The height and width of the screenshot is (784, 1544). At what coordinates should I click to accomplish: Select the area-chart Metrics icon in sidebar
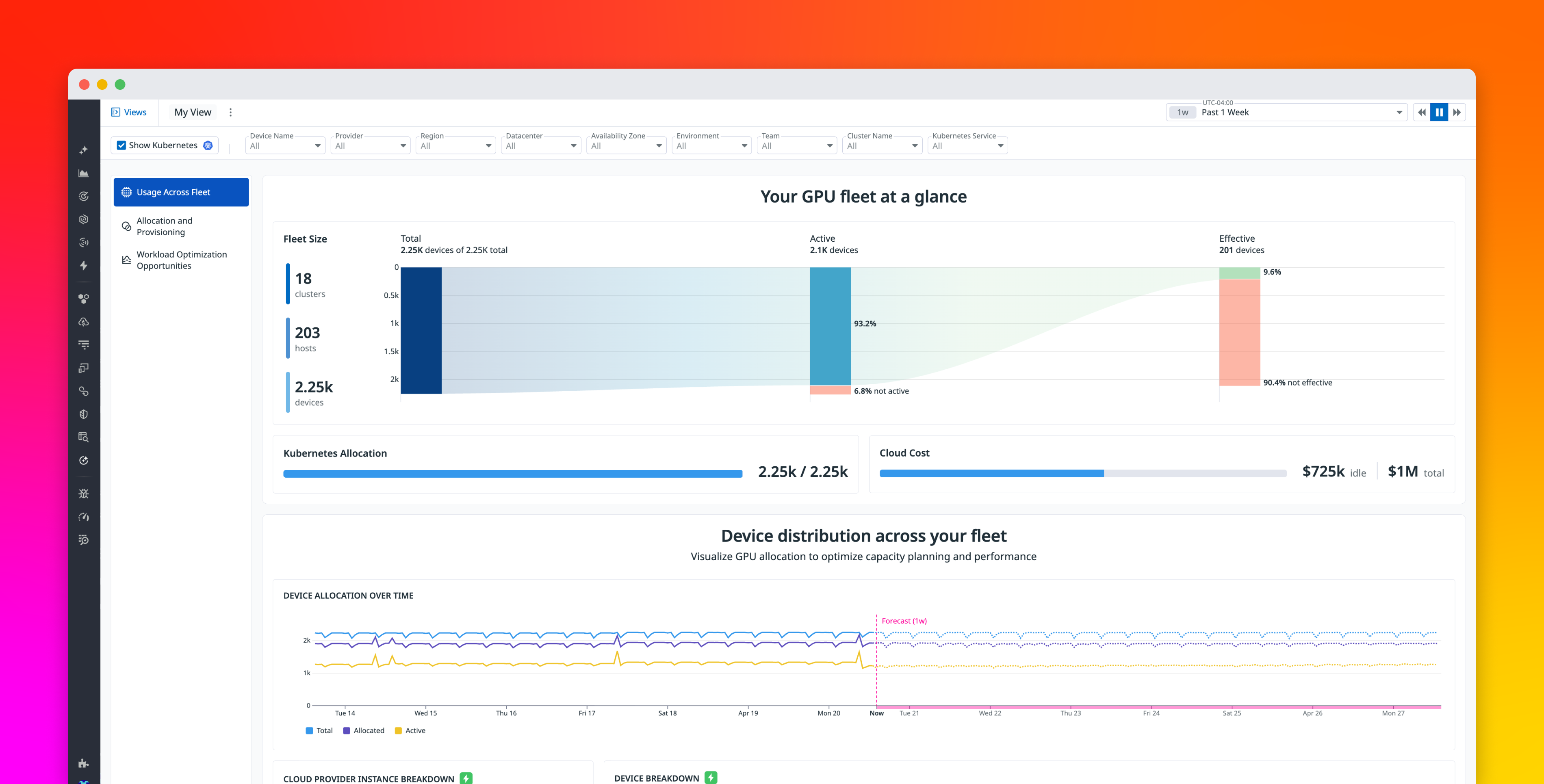84,173
